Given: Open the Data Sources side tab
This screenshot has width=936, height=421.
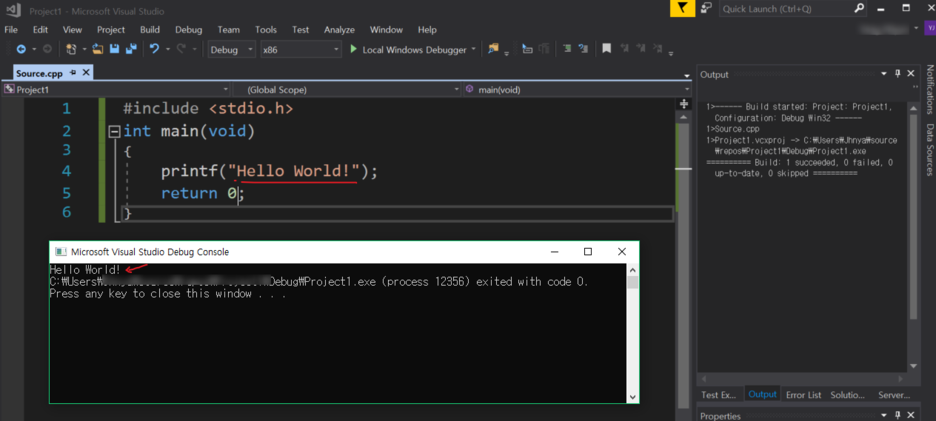Looking at the screenshot, I should 929,149.
